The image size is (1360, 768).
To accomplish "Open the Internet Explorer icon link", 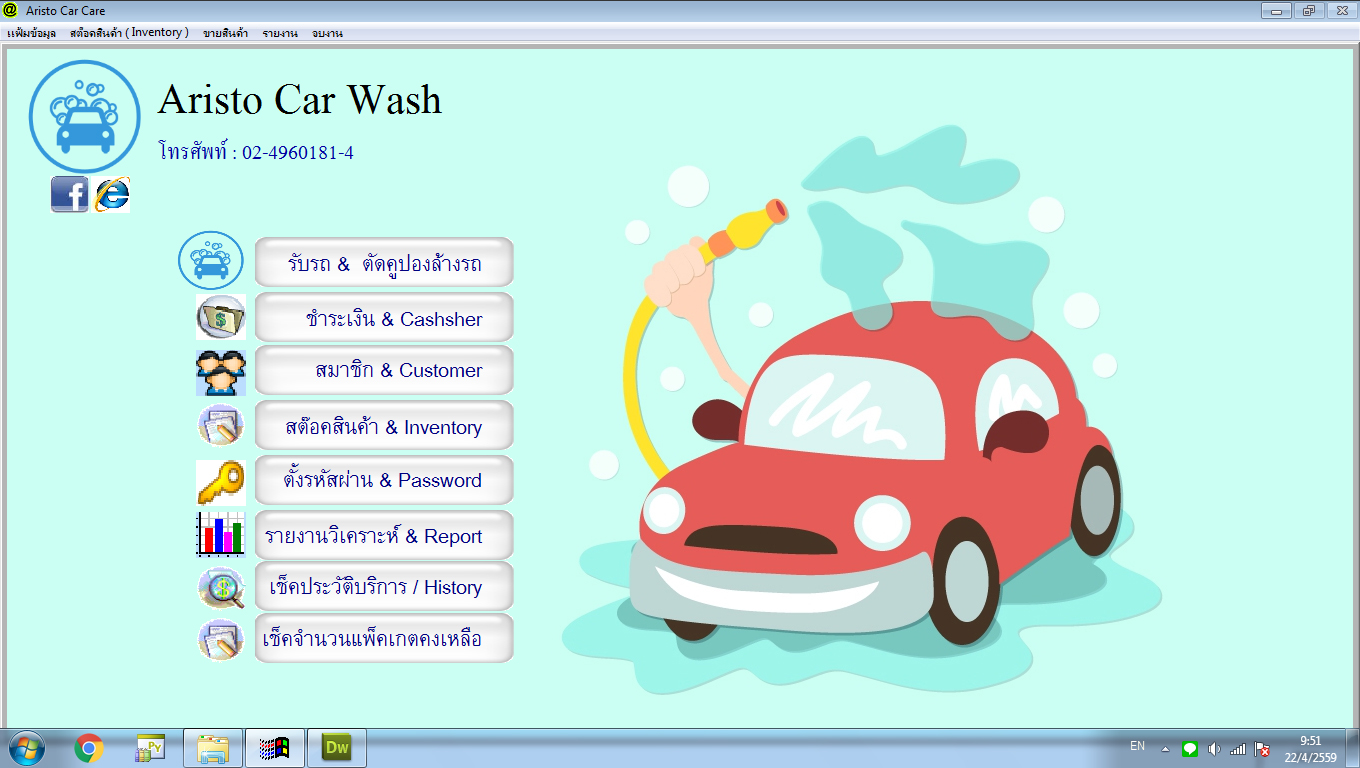I will [112, 194].
